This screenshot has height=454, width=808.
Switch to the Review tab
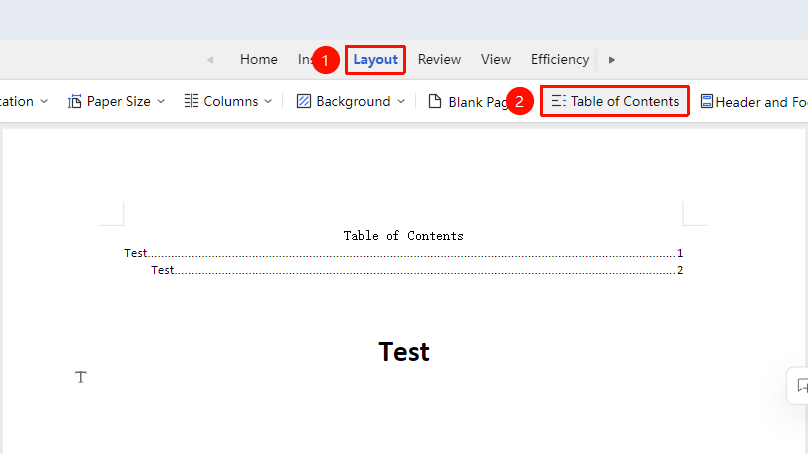439,60
